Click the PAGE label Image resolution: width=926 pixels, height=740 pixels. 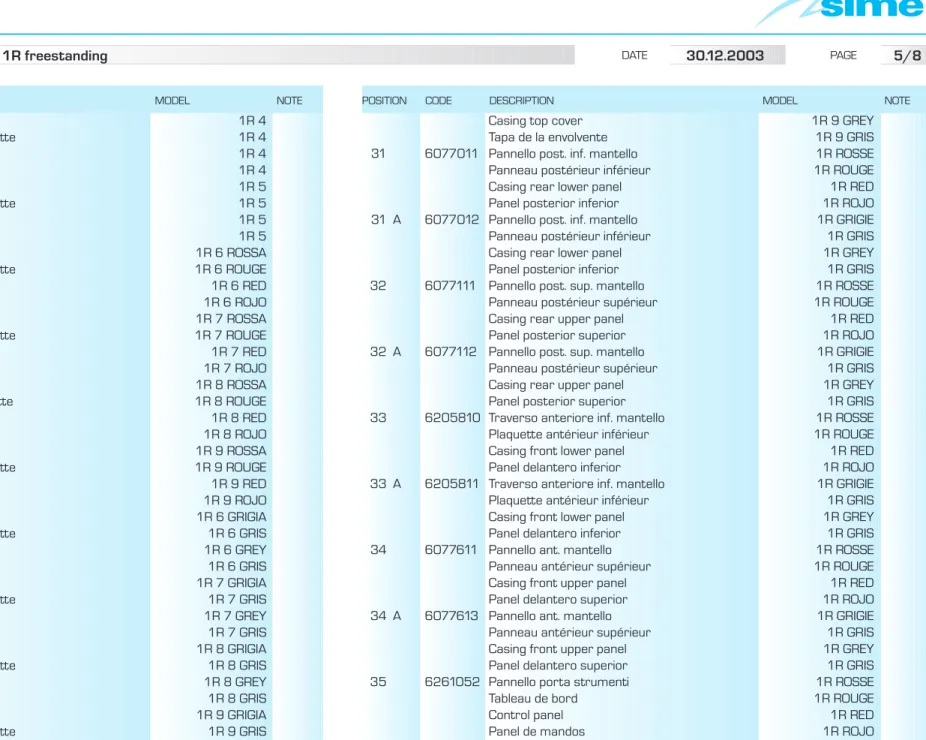843,56
